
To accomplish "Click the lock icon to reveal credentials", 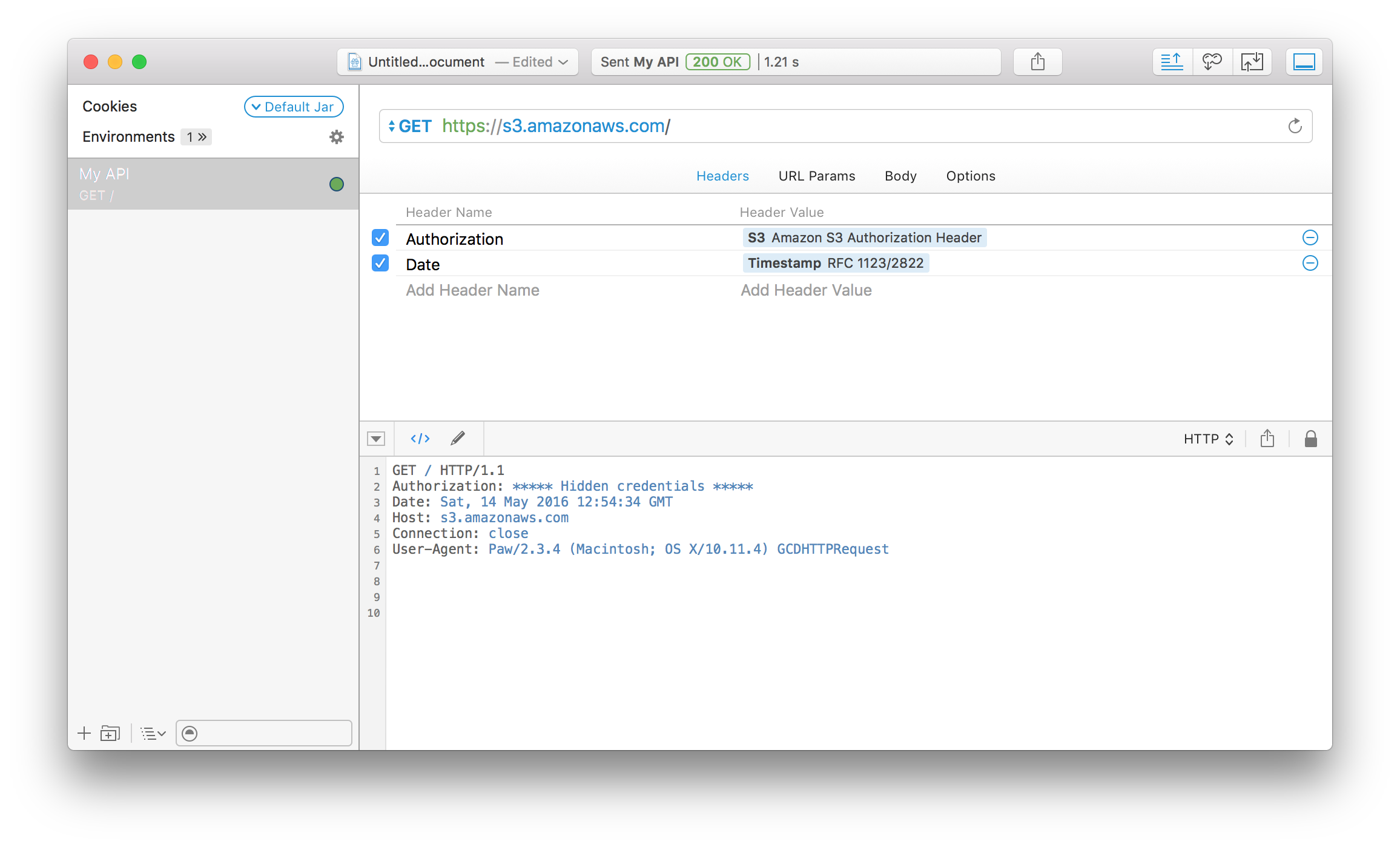I will coord(1310,439).
